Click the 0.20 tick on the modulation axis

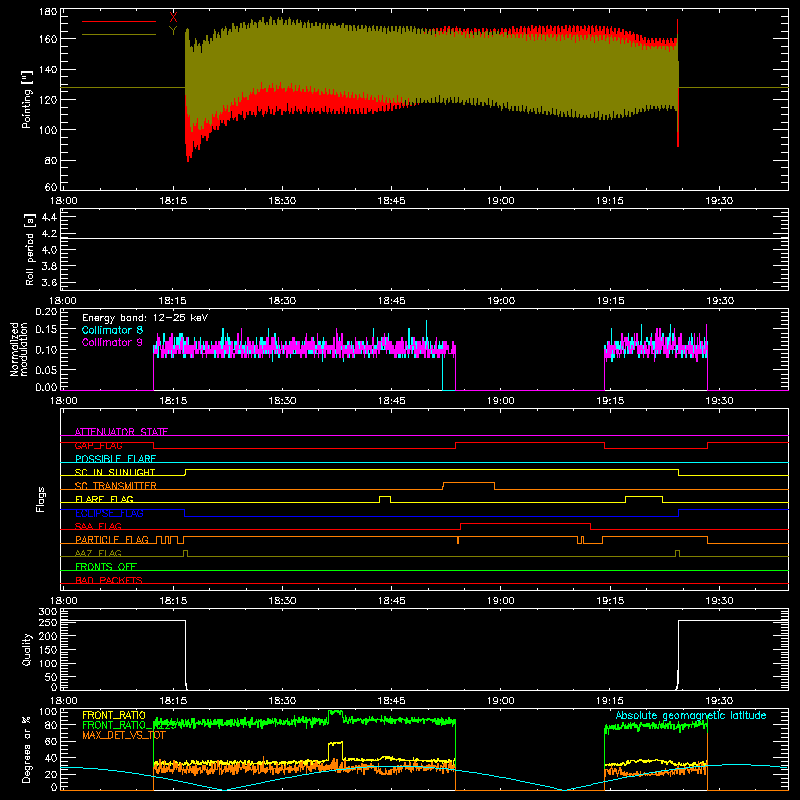pos(46,312)
